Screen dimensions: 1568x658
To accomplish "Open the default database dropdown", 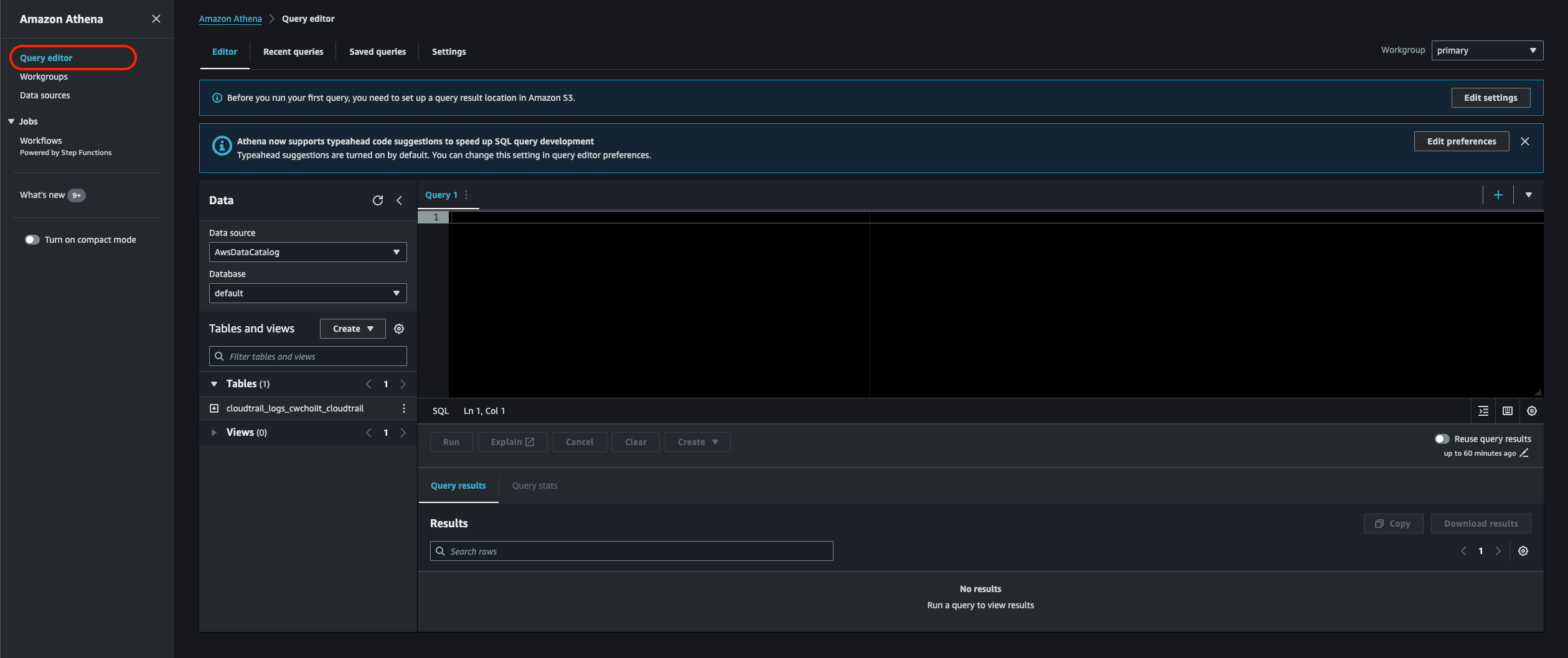I will pyautogui.click(x=308, y=293).
